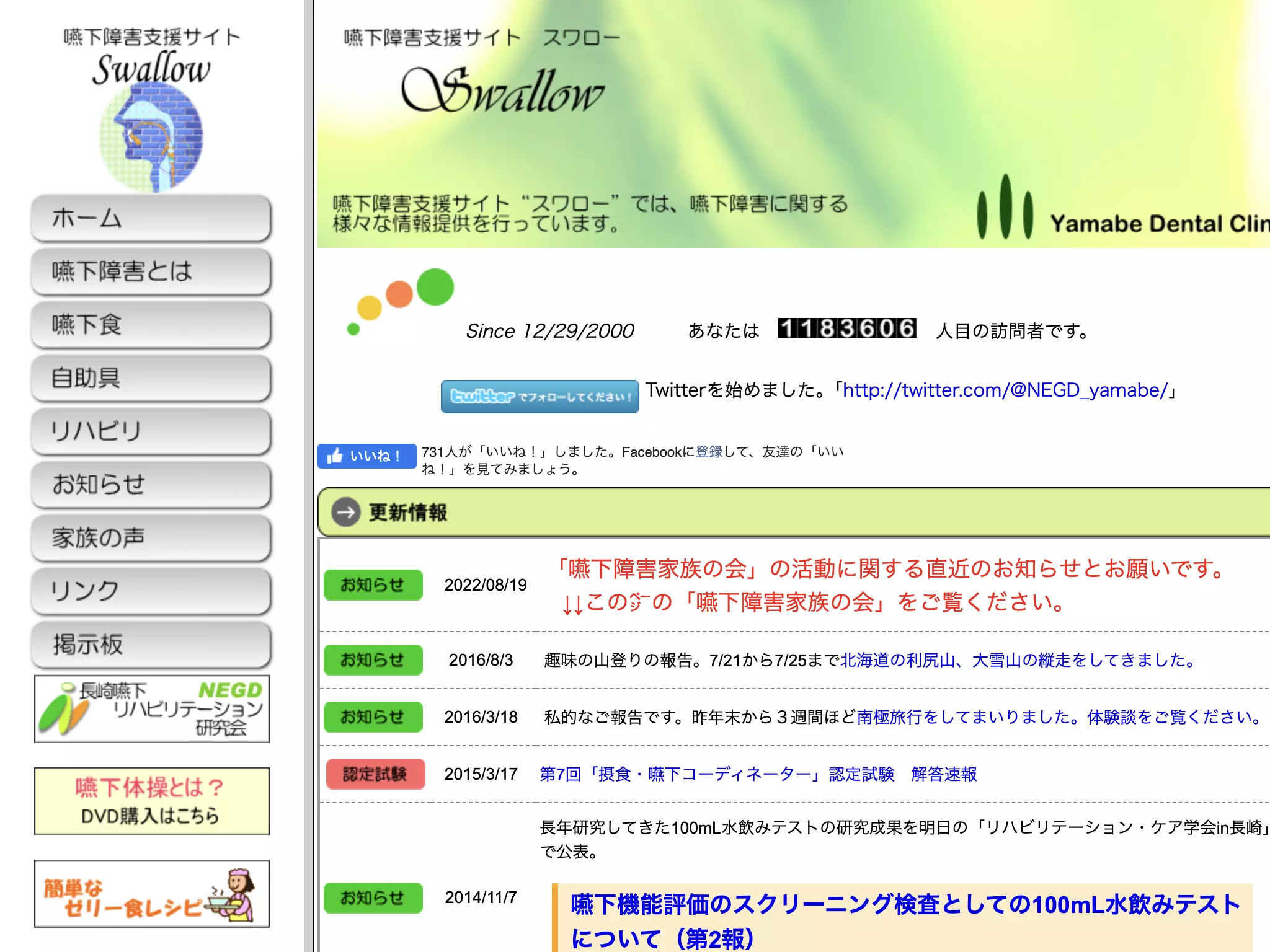Click the Since 12/29/2000 text
1270x952 pixels.
click(550, 331)
